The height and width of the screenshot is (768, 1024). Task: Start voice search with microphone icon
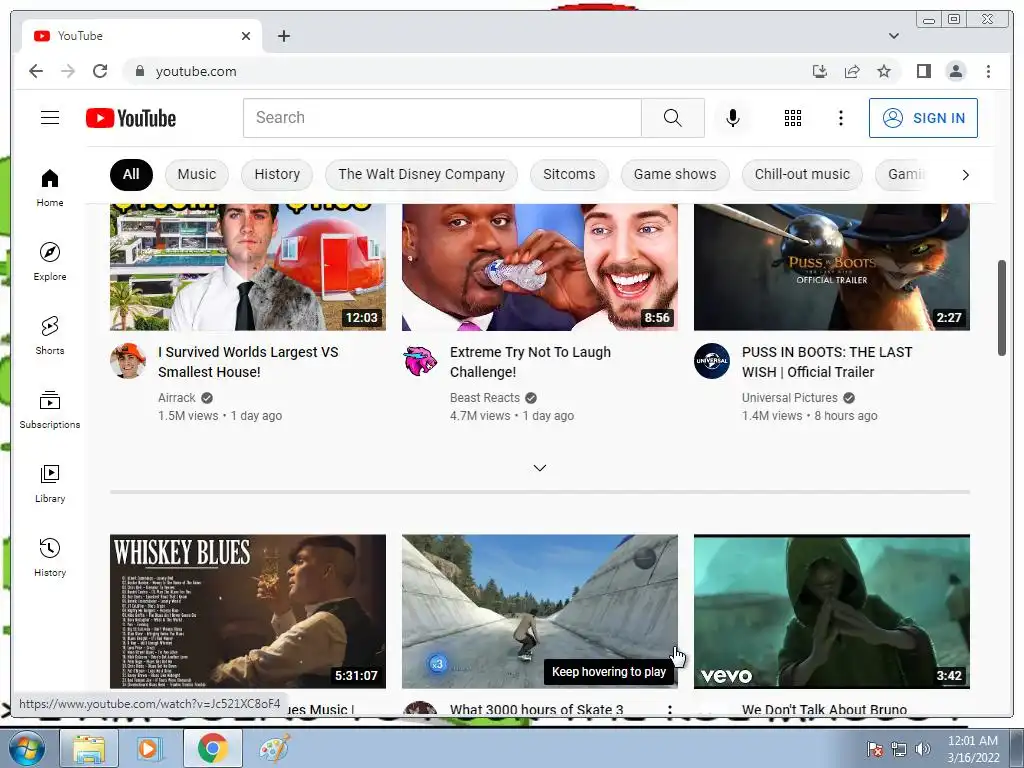[733, 118]
